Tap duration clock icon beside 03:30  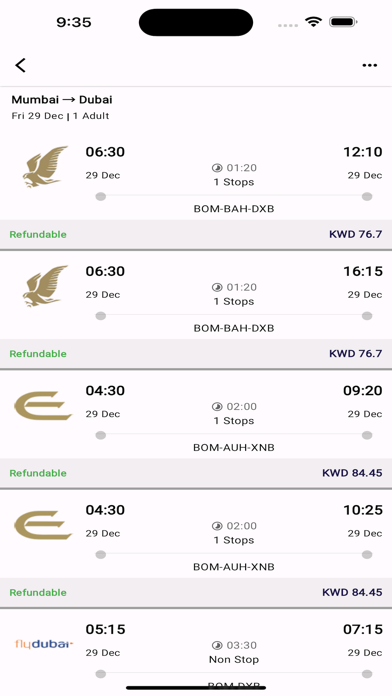(217, 645)
